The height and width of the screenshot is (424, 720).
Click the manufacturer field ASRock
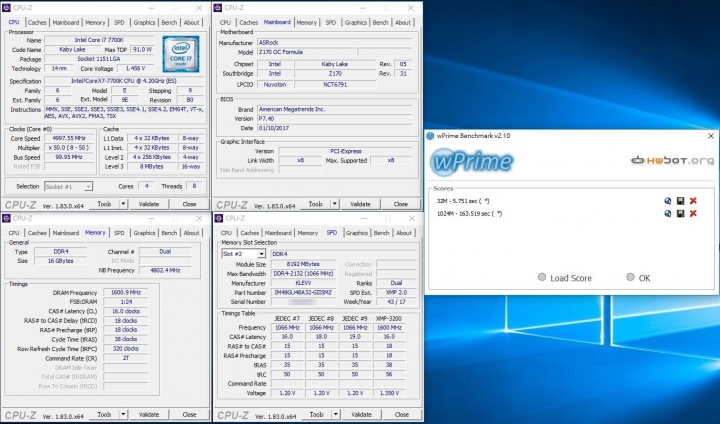point(334,43)
